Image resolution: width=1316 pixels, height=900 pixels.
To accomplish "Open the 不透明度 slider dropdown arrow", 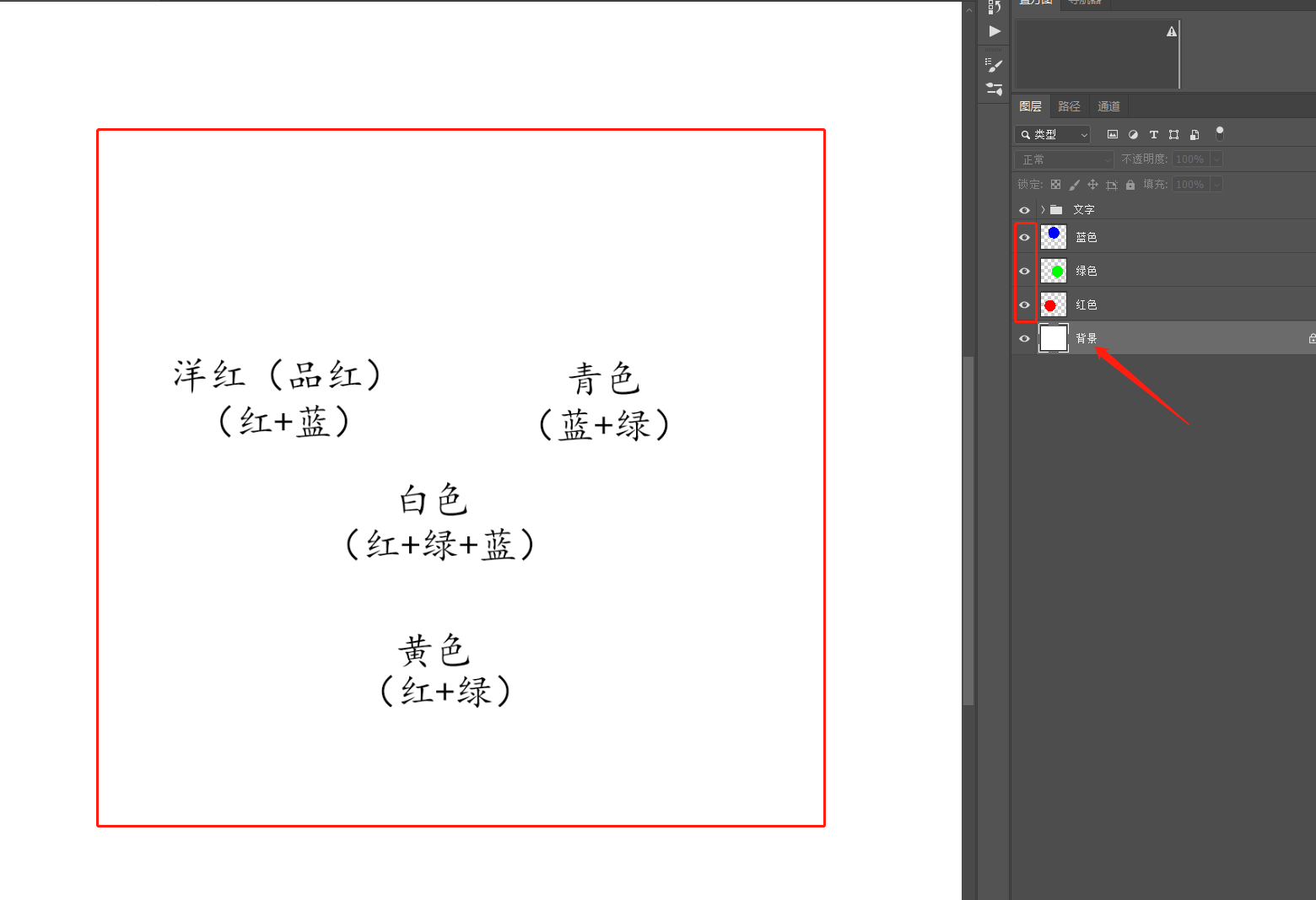I will coord(1216,159).
